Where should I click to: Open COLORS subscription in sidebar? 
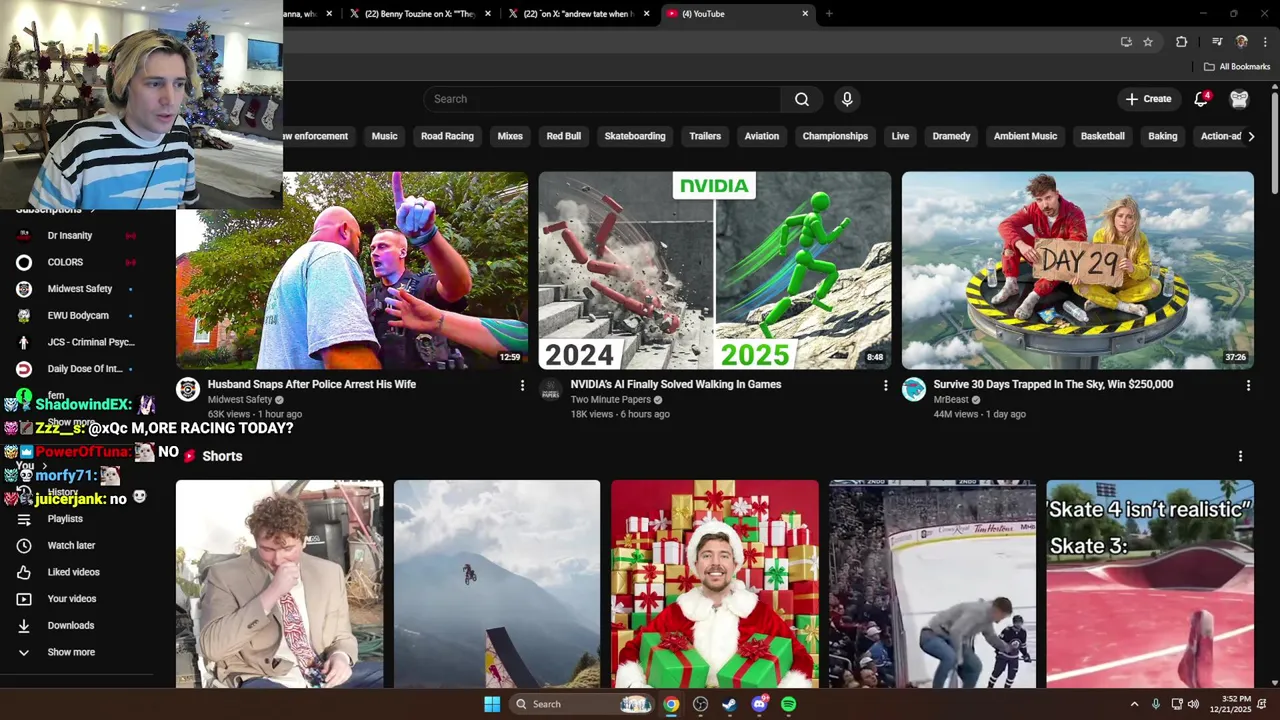coord(65,262)
